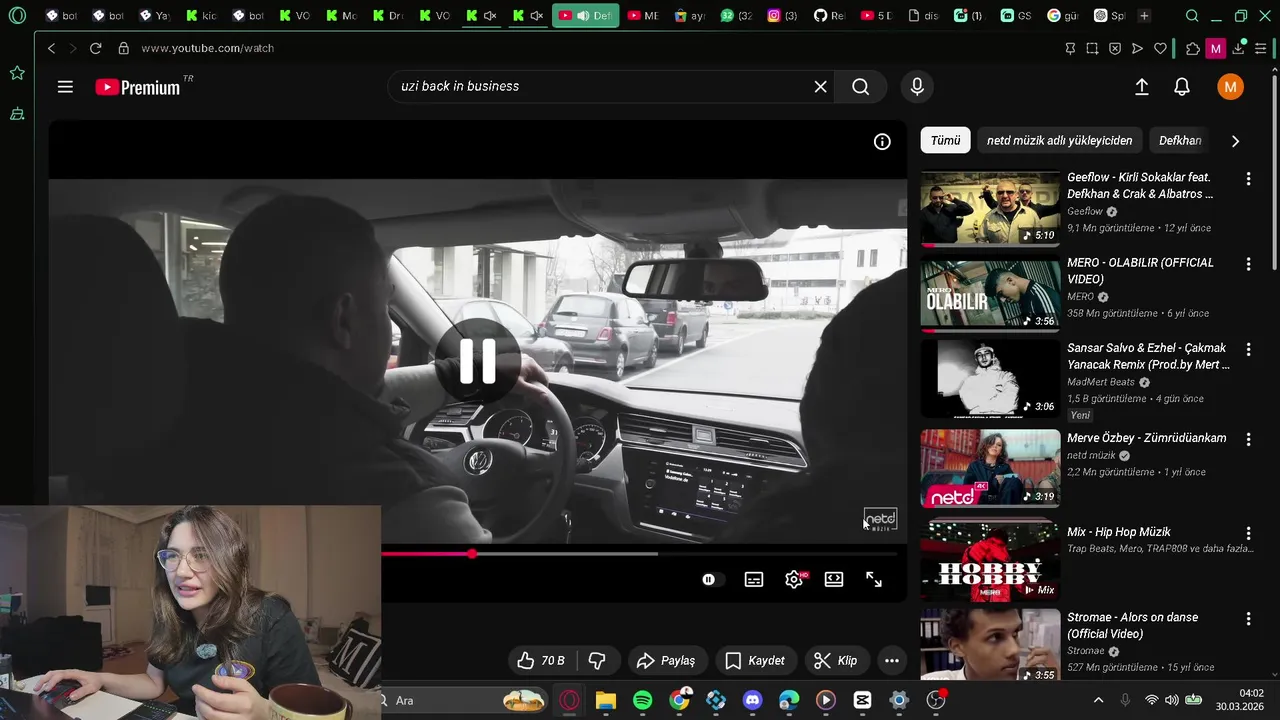Create a clip with Klip button
The image size is (1280, 720).
[x=836, y=660]
